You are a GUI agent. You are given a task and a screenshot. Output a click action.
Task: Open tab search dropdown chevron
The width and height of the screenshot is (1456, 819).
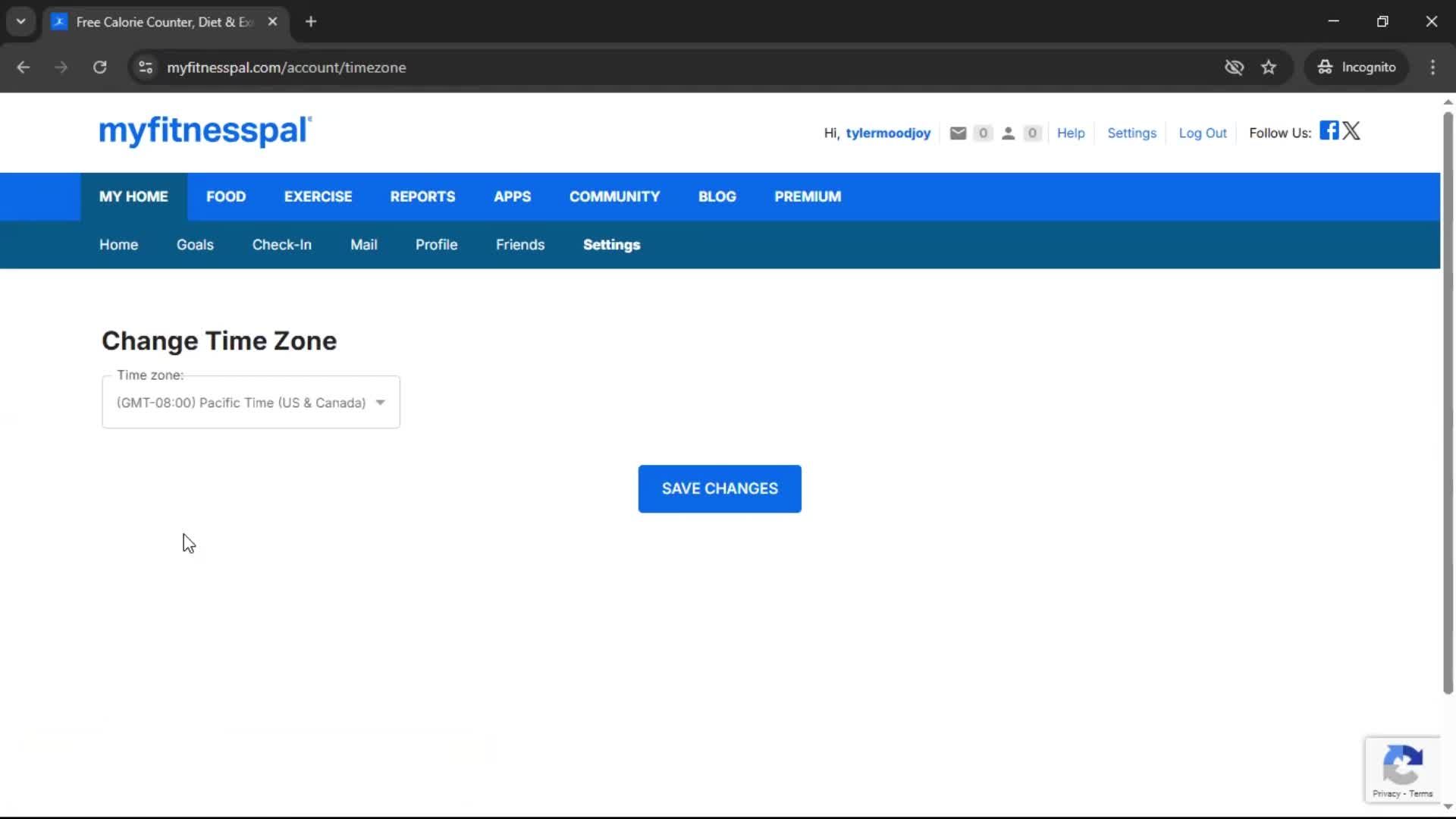click(x=21, y=22)
